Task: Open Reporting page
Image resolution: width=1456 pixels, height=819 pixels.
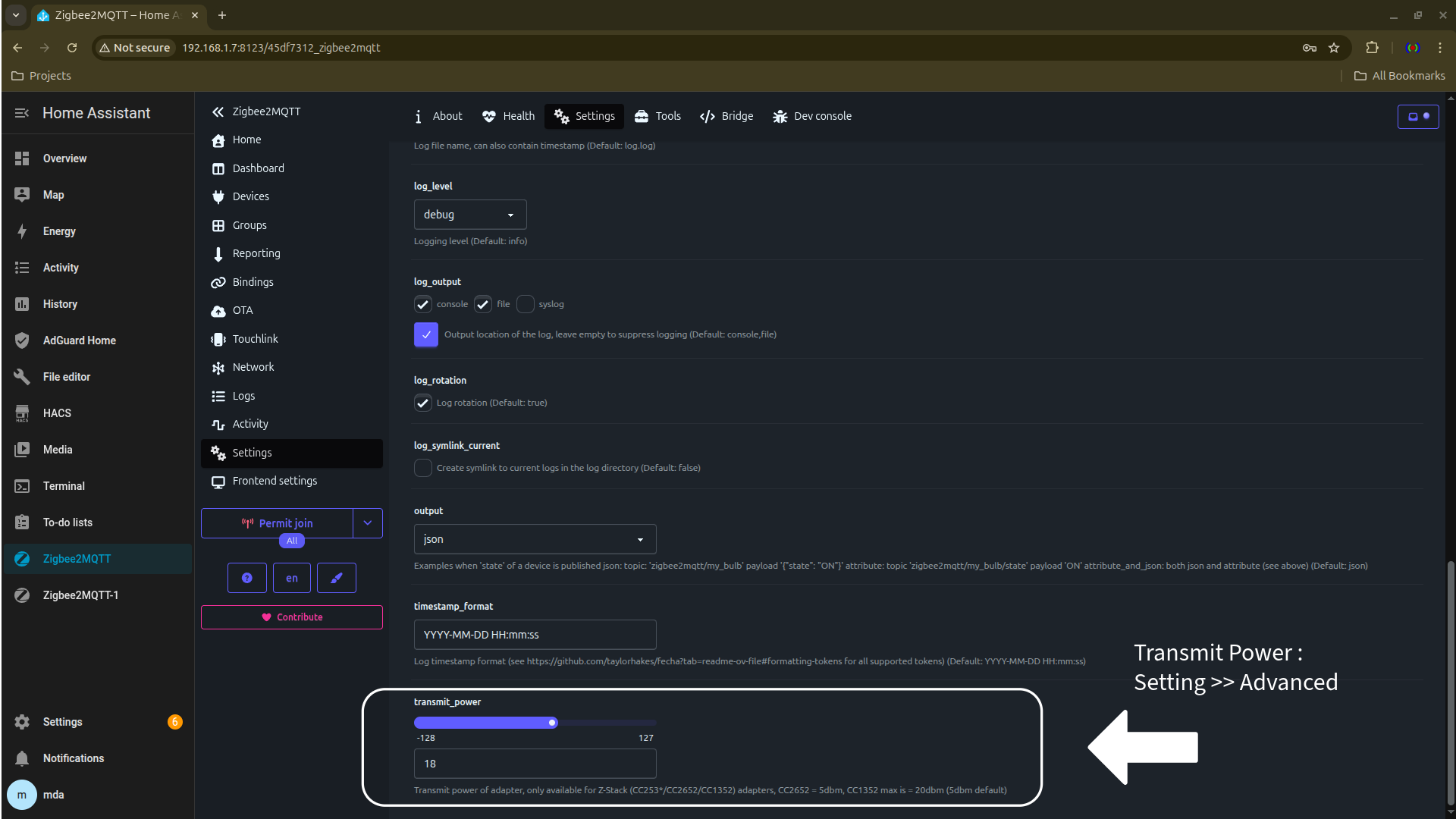Action: click(x=291, y=253)
